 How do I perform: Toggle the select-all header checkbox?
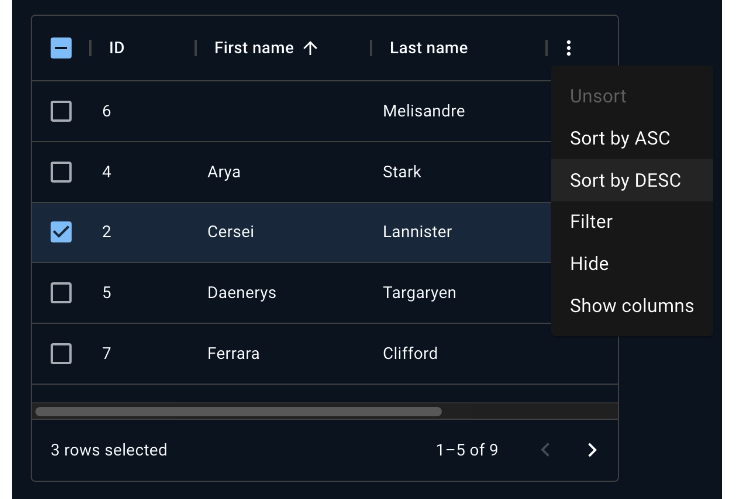(x=61, y=48)
